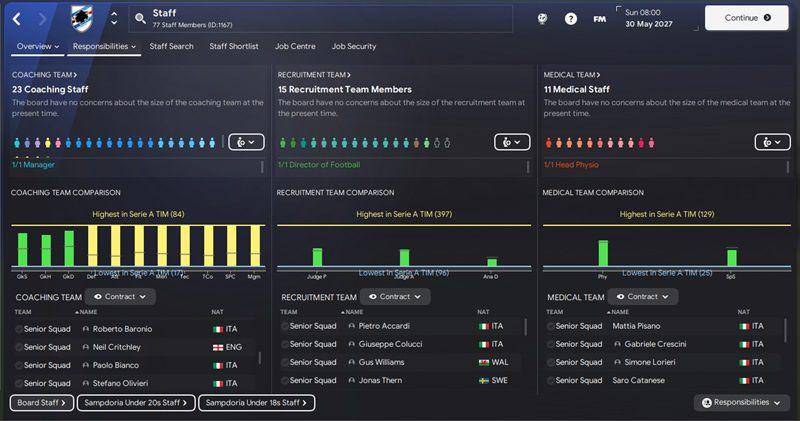Select Paolo Bianco row checkbox
The height and width of the screenshot is (421, 800).
[19, 365]
